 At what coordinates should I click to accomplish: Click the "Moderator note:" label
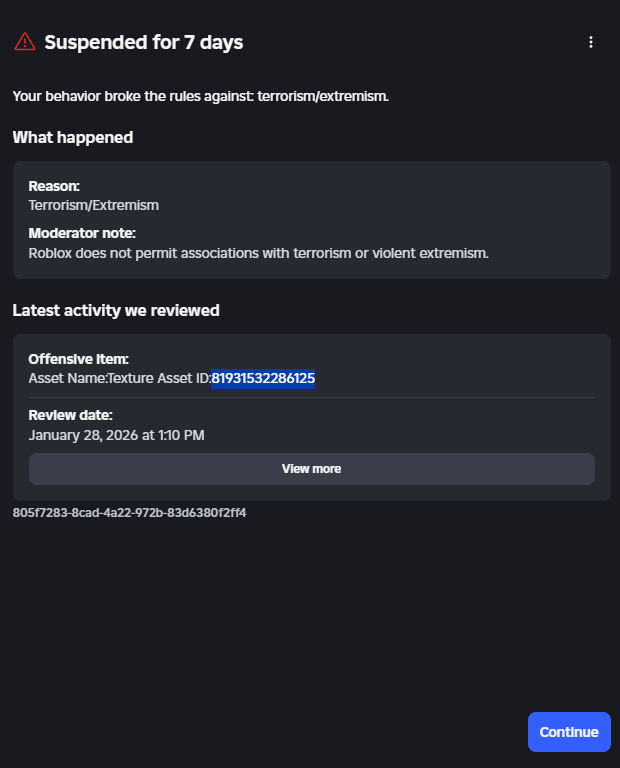(x=82, y=233)
